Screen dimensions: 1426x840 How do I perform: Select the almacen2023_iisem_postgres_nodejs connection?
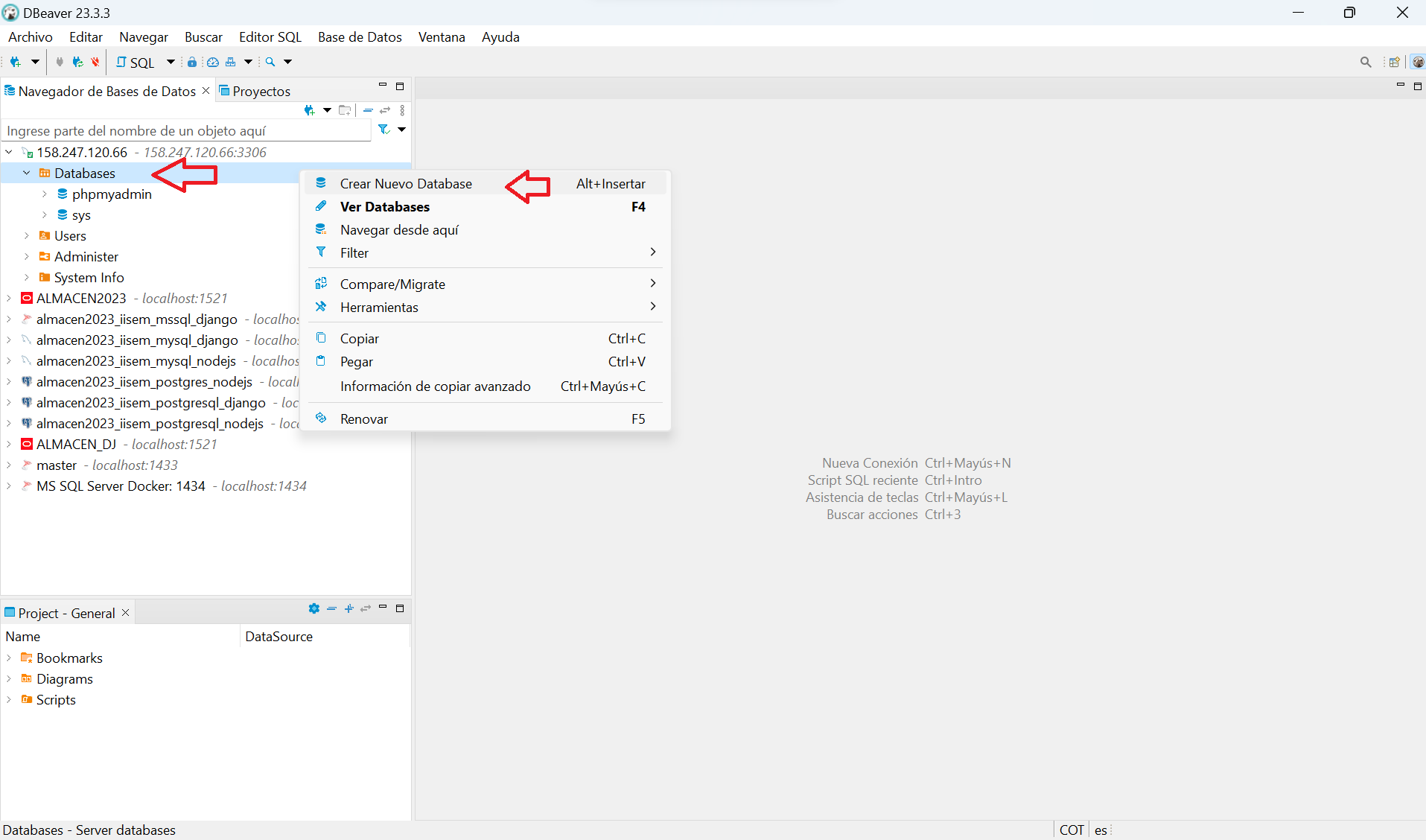[144, 382]
